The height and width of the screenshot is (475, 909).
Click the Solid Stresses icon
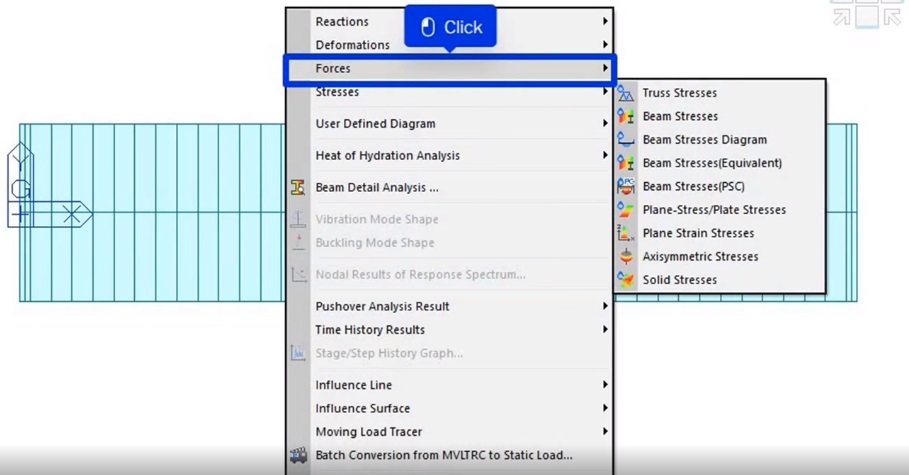626,280
